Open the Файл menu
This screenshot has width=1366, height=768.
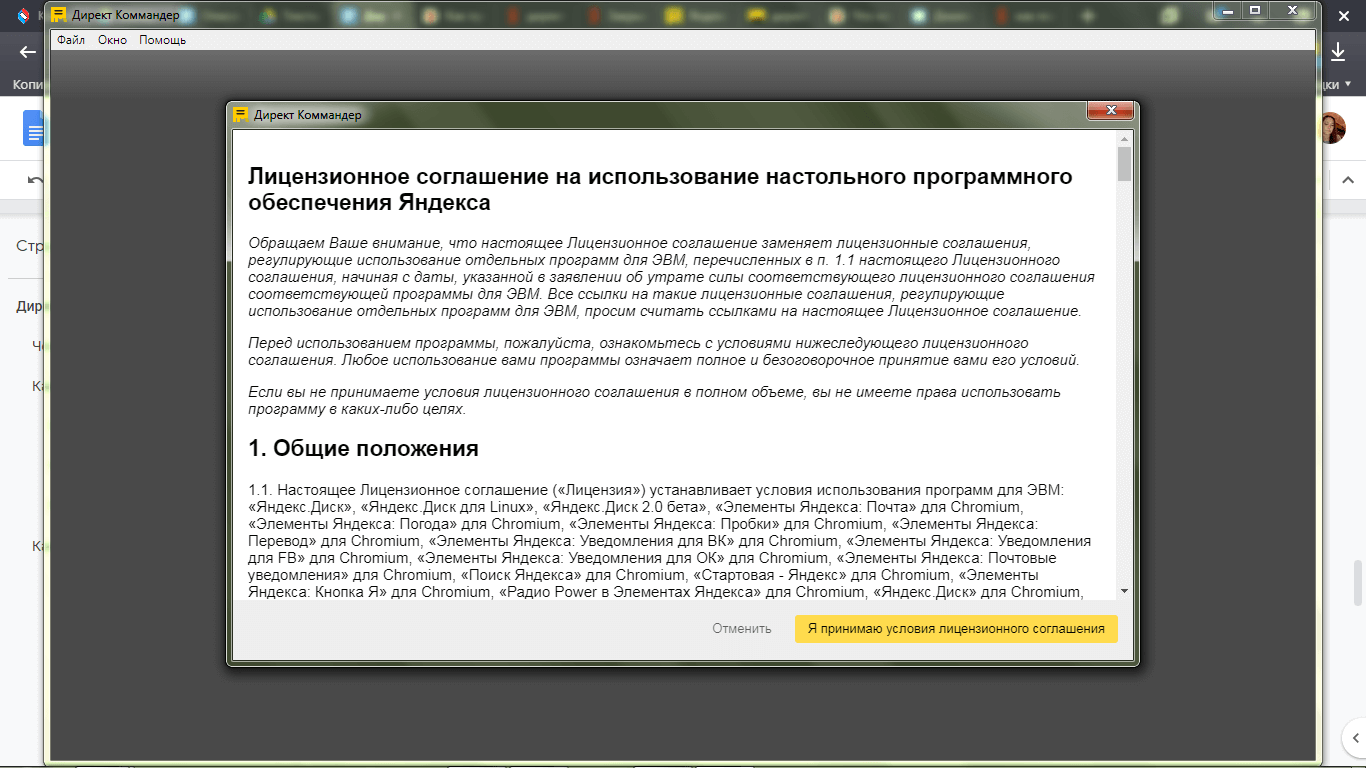click(71, 40)
